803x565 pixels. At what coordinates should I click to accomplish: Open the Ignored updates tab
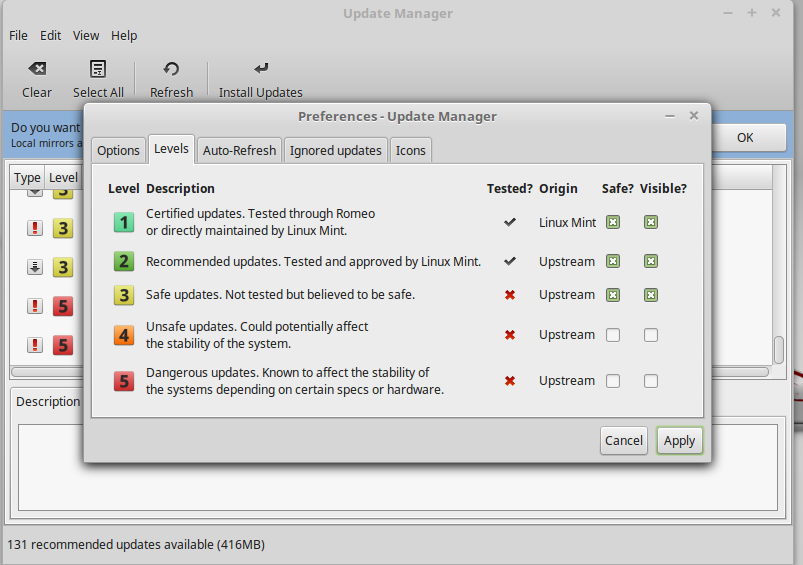coord(335,150)
